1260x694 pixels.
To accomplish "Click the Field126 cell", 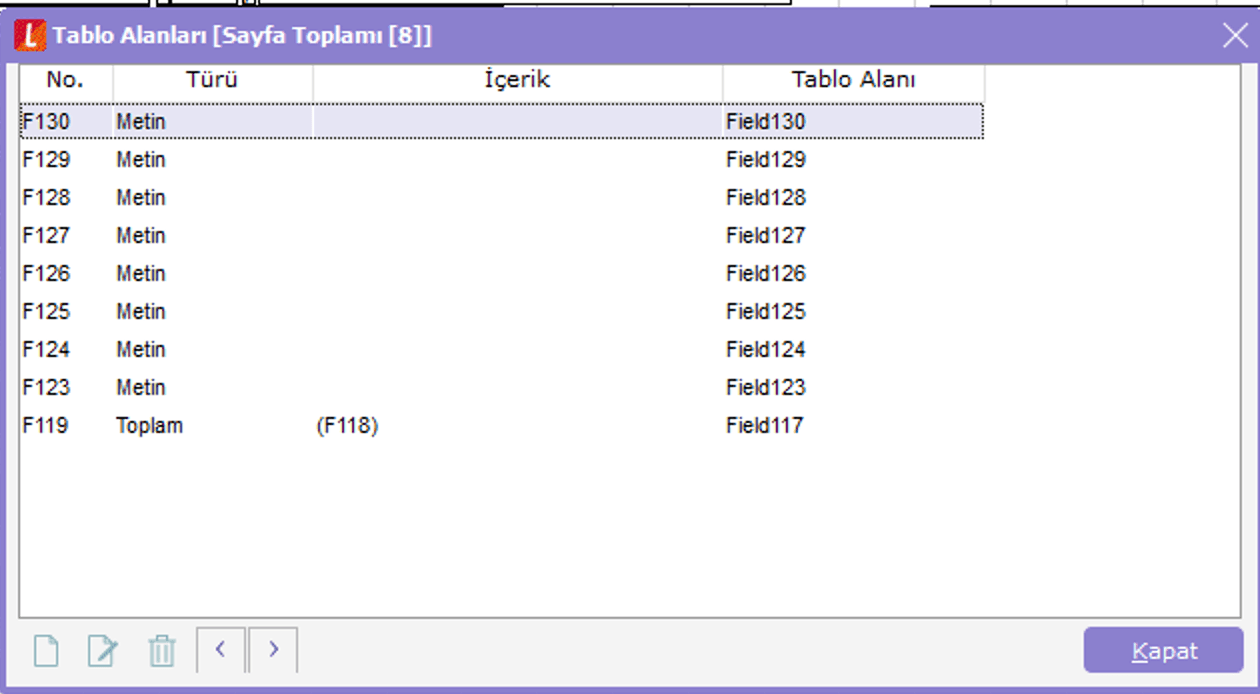I will pyautogui.click(x=766, y=273).
